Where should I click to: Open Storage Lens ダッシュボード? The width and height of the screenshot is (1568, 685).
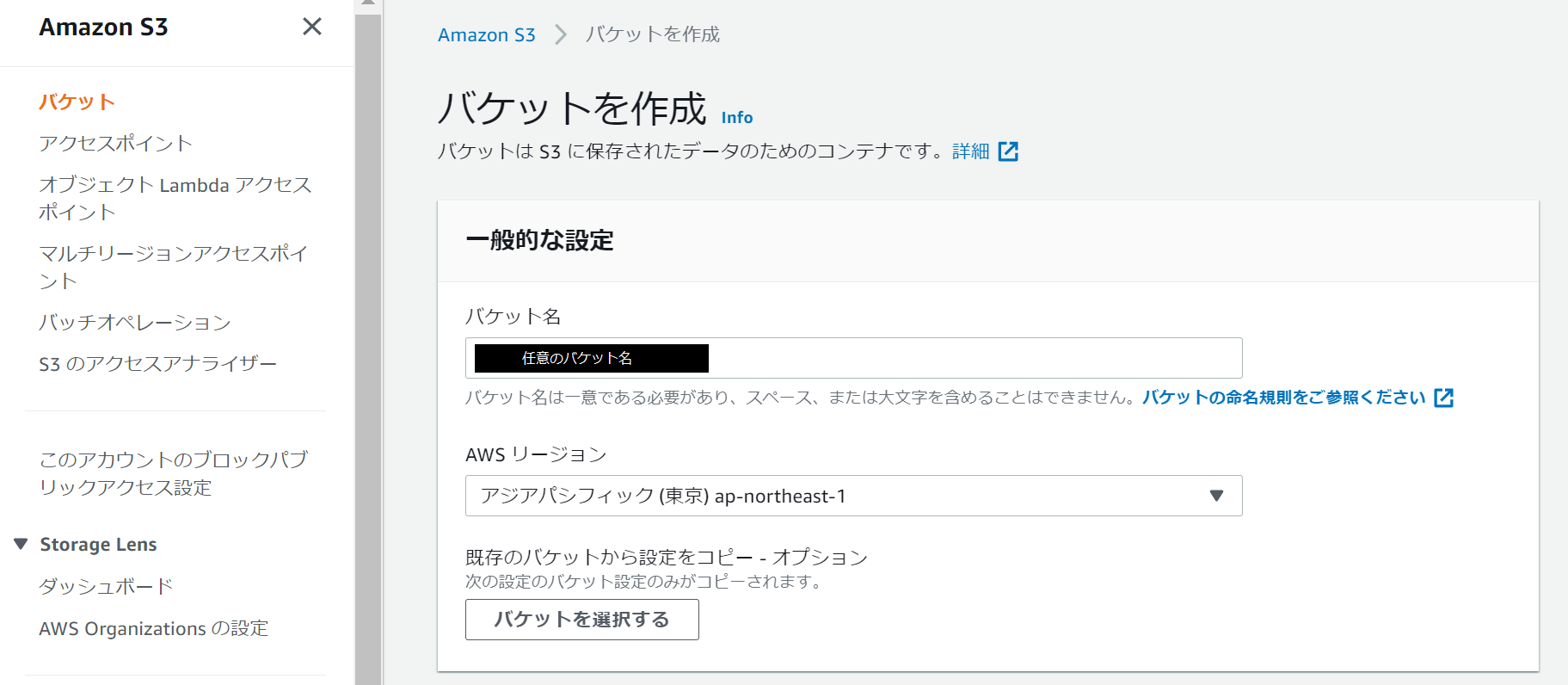point(106,586)
